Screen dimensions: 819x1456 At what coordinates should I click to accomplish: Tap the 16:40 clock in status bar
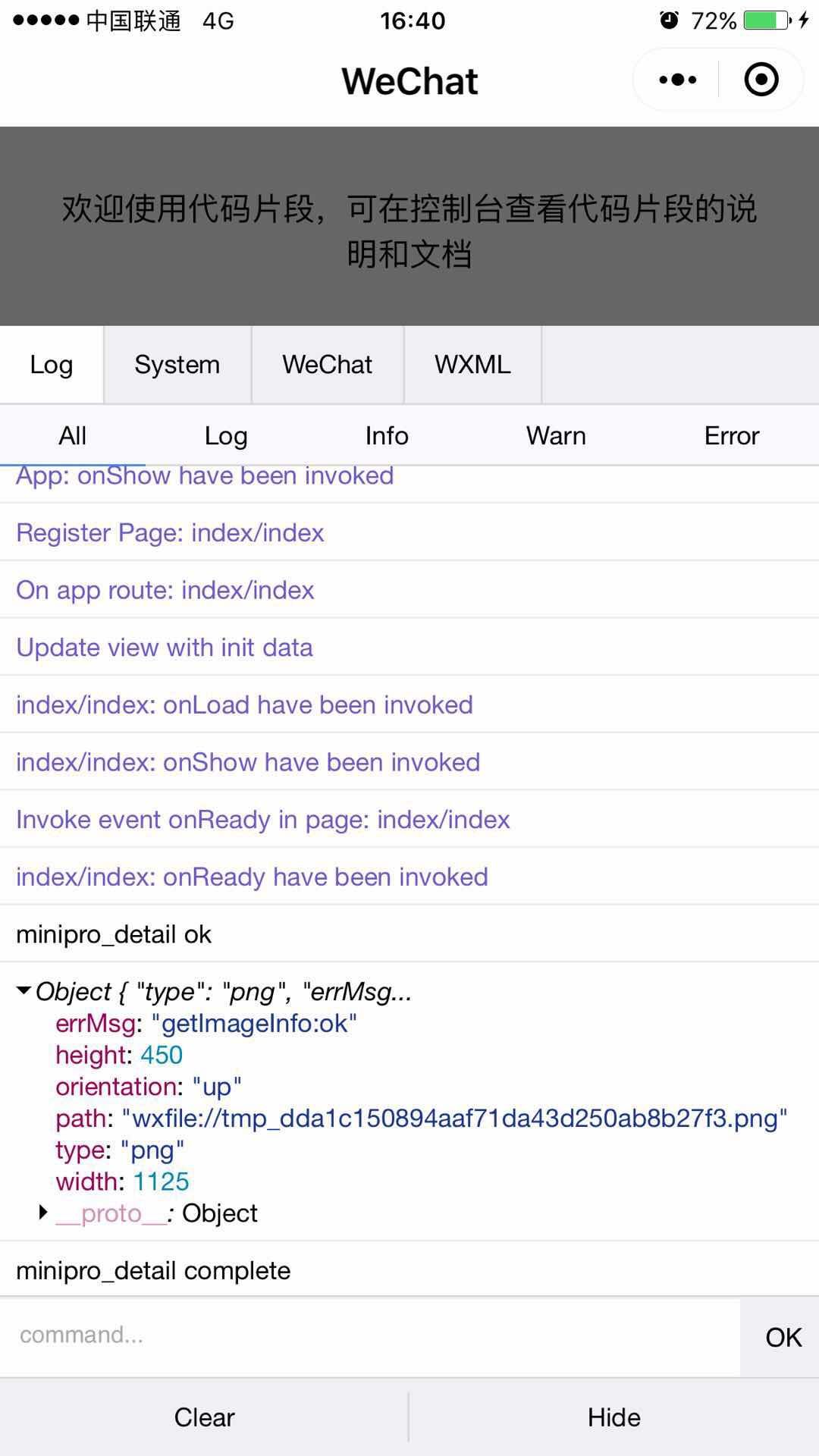click(x=413, y=20)
